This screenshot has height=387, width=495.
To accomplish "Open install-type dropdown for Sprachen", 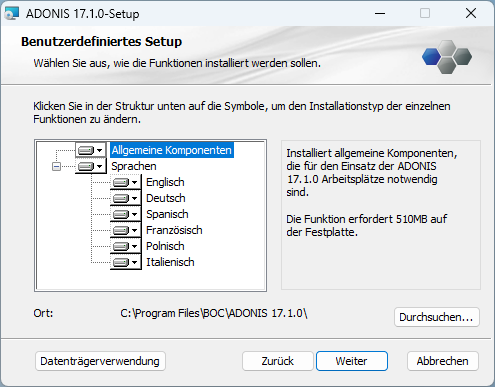I will 91,166.
